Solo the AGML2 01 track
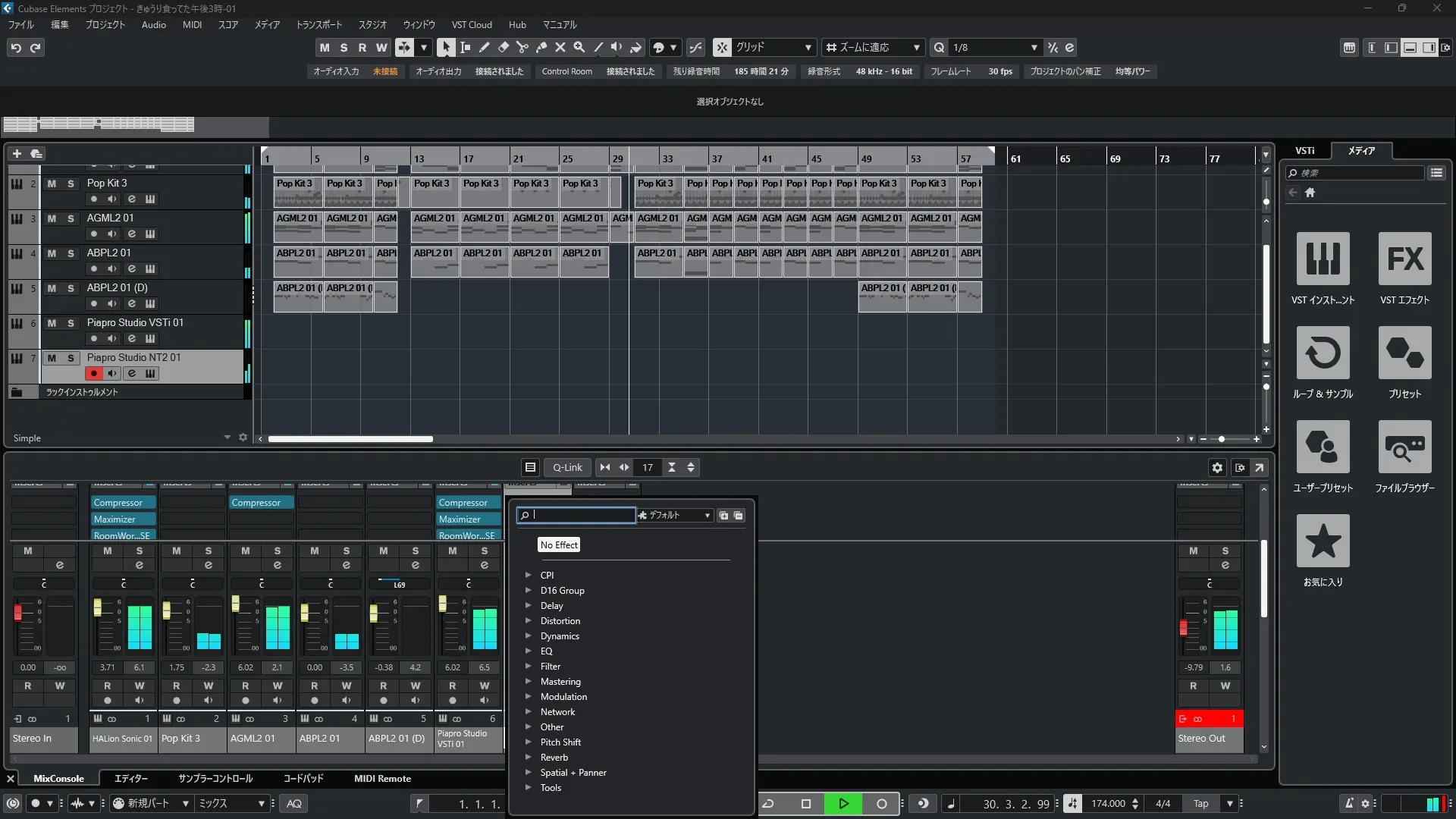 click(x=71, y=218)
